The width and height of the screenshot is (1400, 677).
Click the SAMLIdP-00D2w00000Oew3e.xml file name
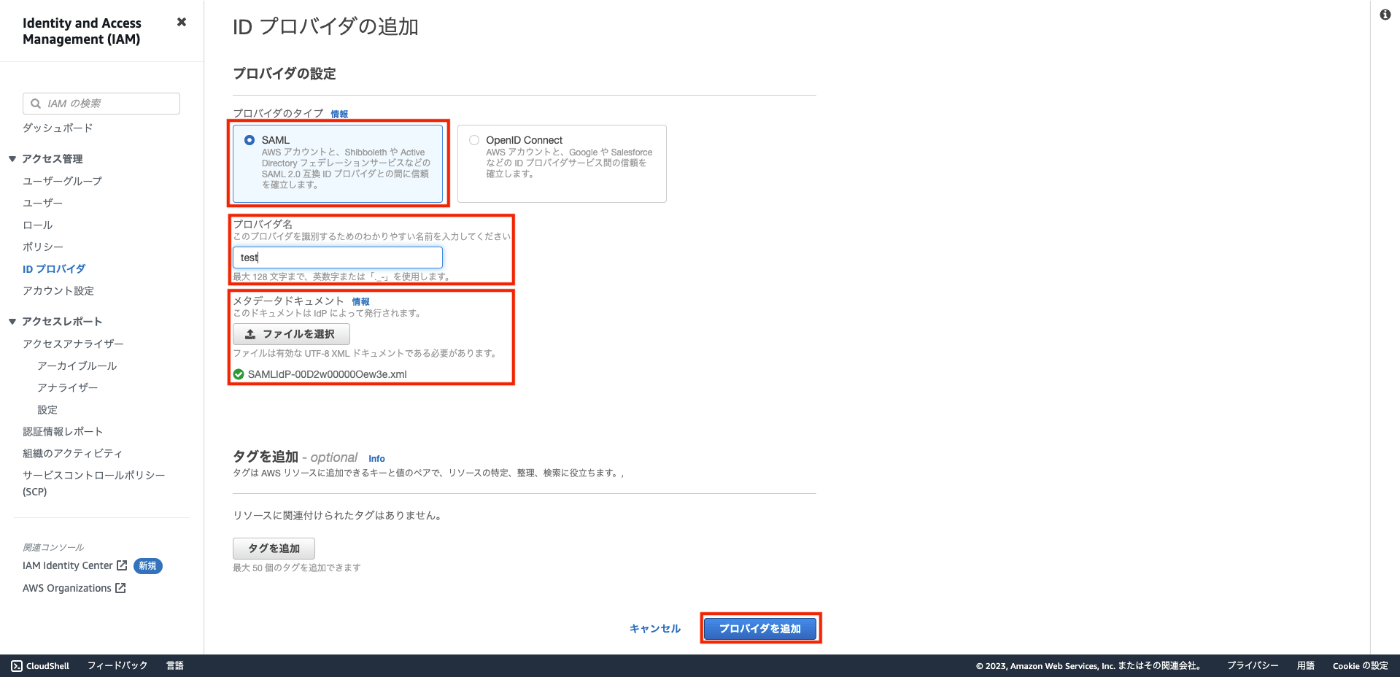click(327, 374)
